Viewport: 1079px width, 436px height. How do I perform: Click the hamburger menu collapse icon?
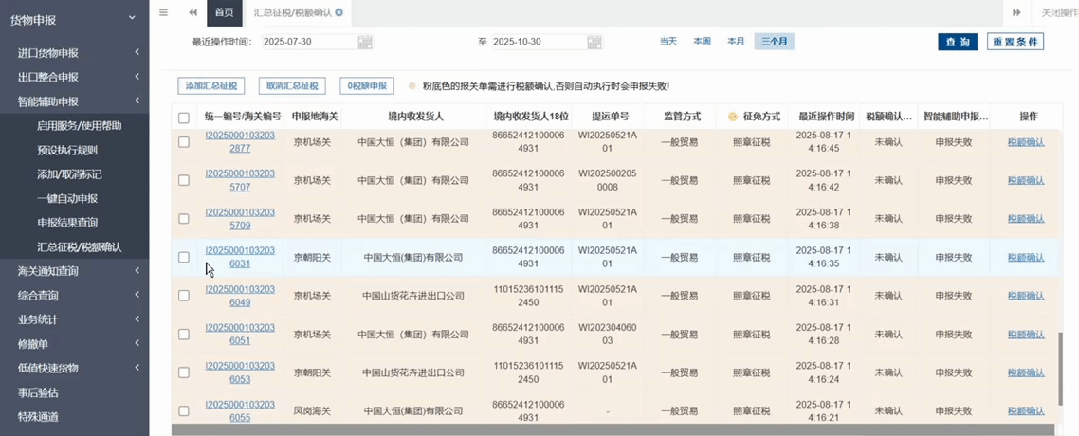click(x=163, y=12)
